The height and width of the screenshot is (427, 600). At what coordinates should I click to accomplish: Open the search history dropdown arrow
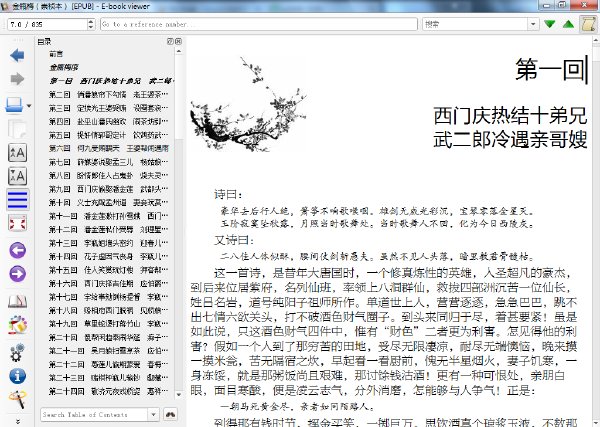click(x=533, y=24)
